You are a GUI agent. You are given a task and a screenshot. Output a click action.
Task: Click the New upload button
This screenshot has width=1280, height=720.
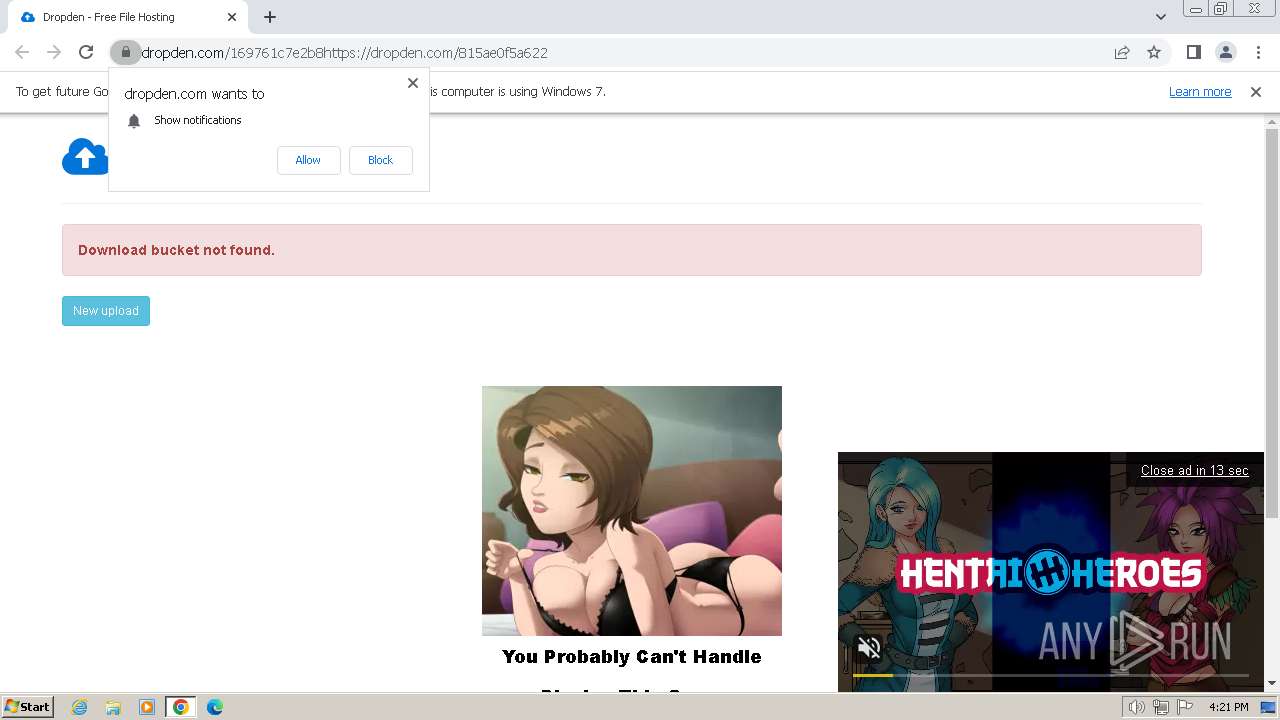tap(106, 311)
